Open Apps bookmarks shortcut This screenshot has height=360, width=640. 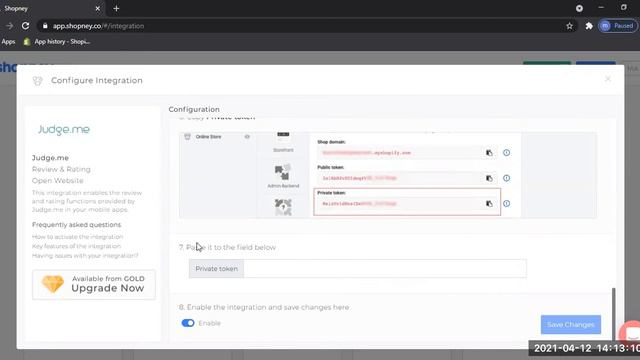point(8,42)
